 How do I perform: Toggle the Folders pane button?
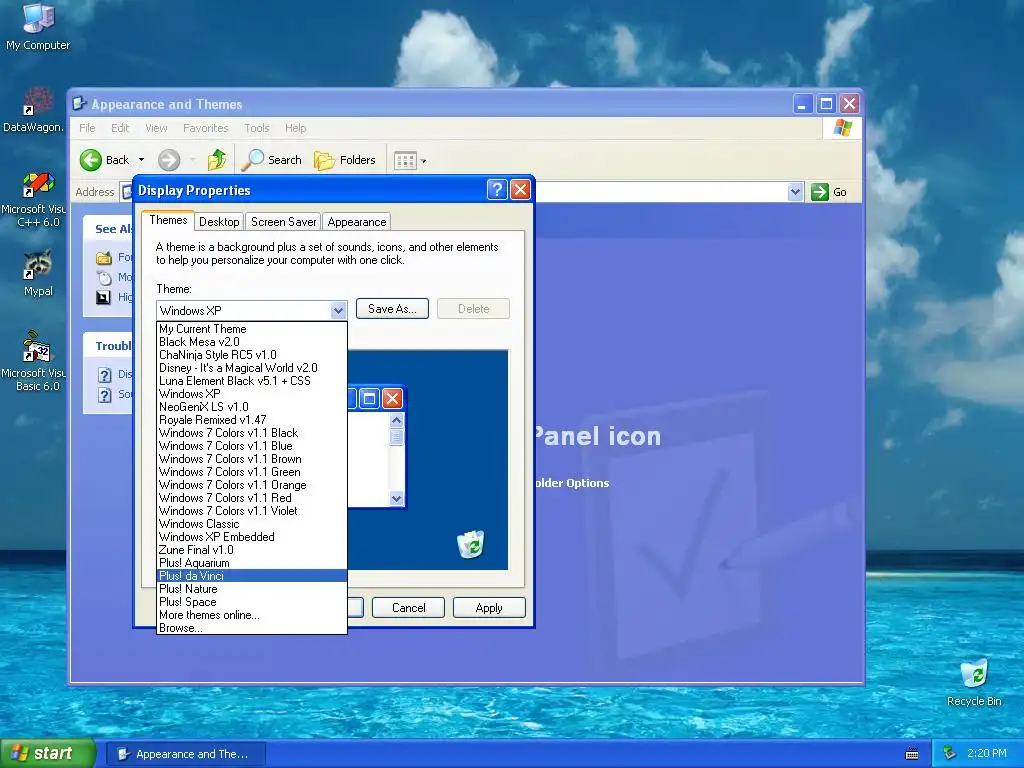[345, 160]
